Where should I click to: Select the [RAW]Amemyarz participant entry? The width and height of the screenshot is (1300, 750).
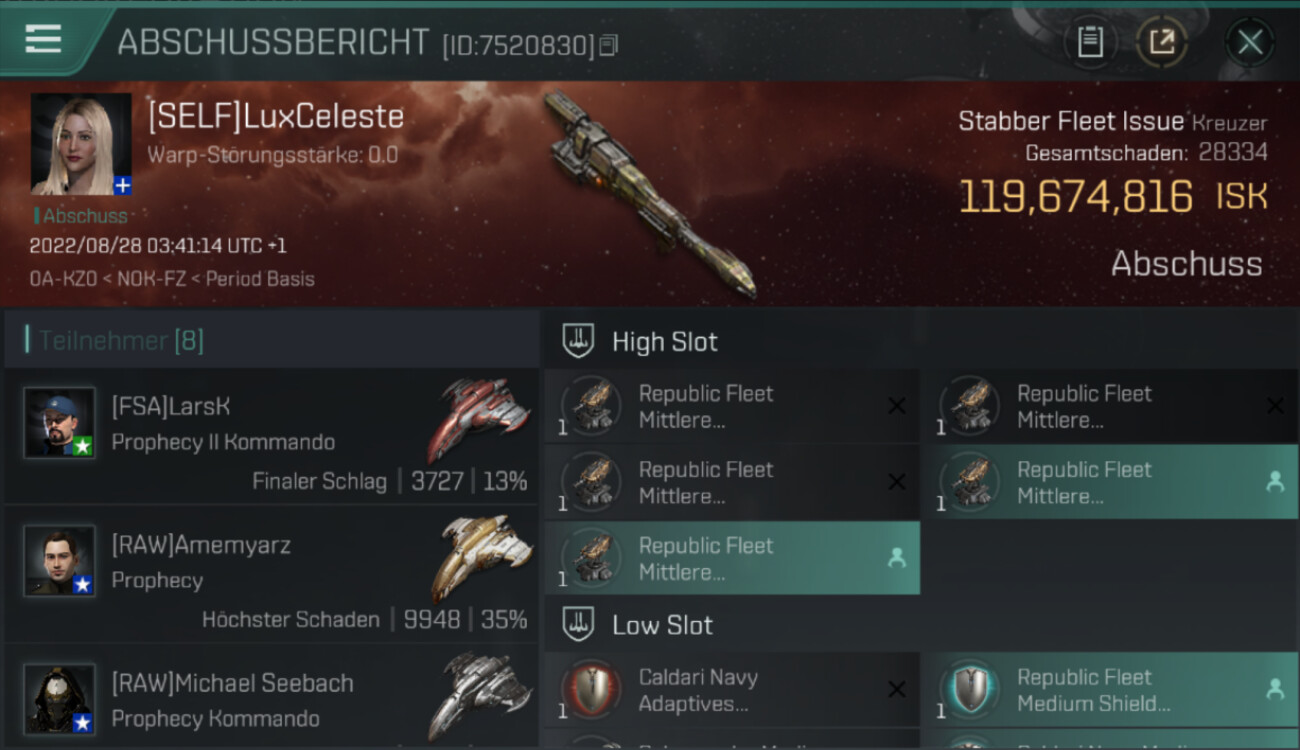pos(271,574)
